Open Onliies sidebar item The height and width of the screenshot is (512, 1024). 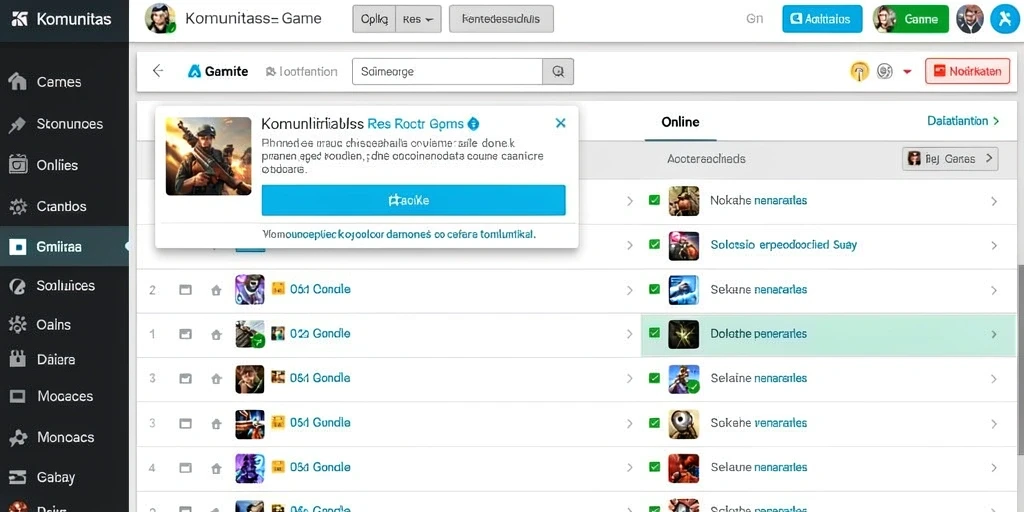64,165
